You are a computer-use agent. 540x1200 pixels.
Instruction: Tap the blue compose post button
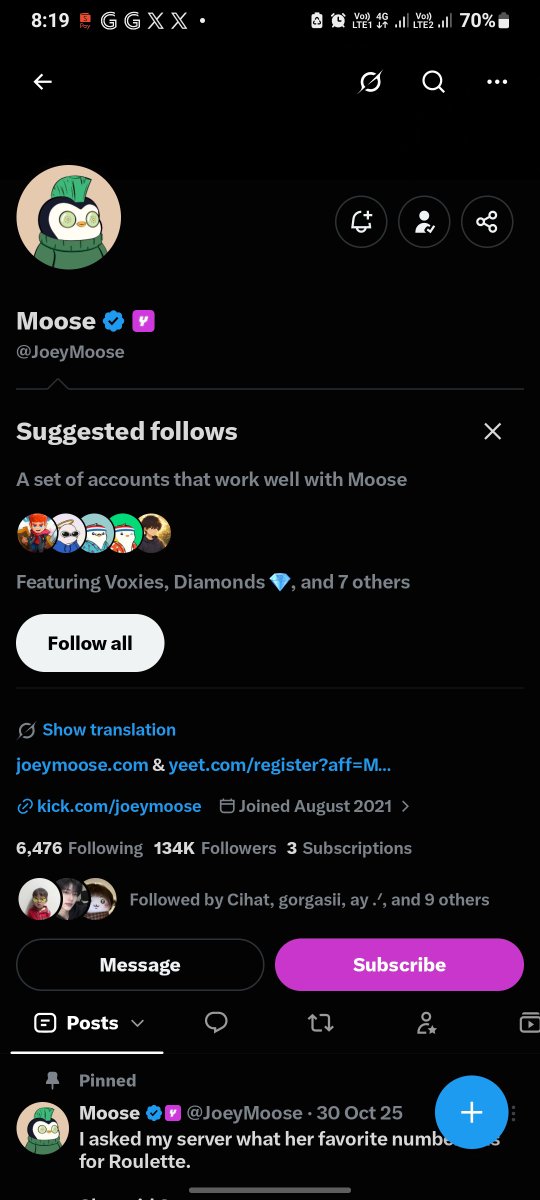pyautogui.click(x=471, y=1112)
